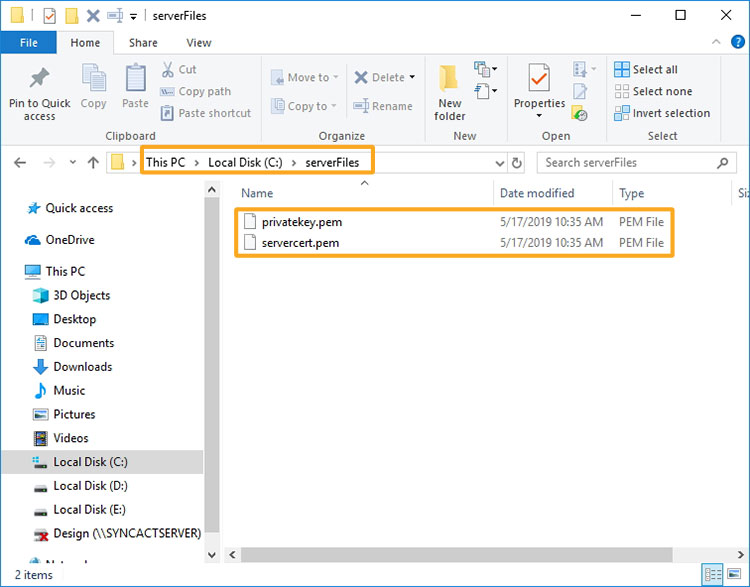Open the View ribbon tab

click(199, 43)
